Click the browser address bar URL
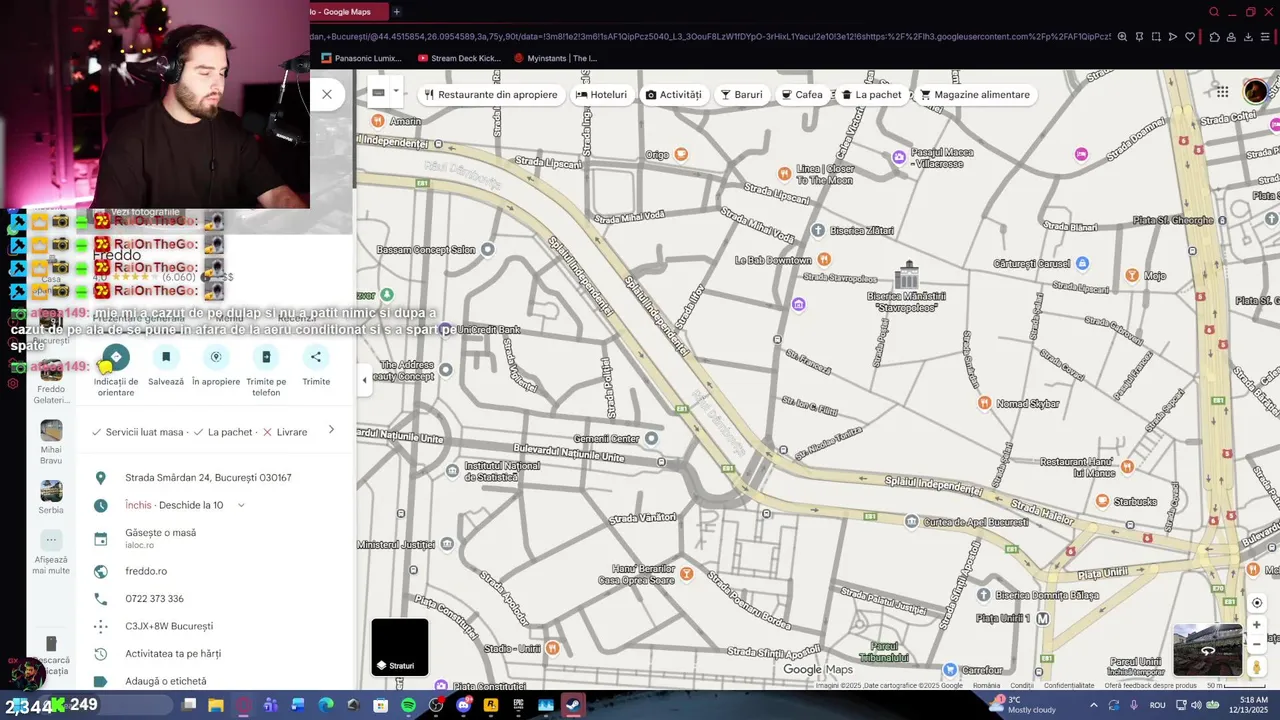1280x720 pixels. click(710, 37)
